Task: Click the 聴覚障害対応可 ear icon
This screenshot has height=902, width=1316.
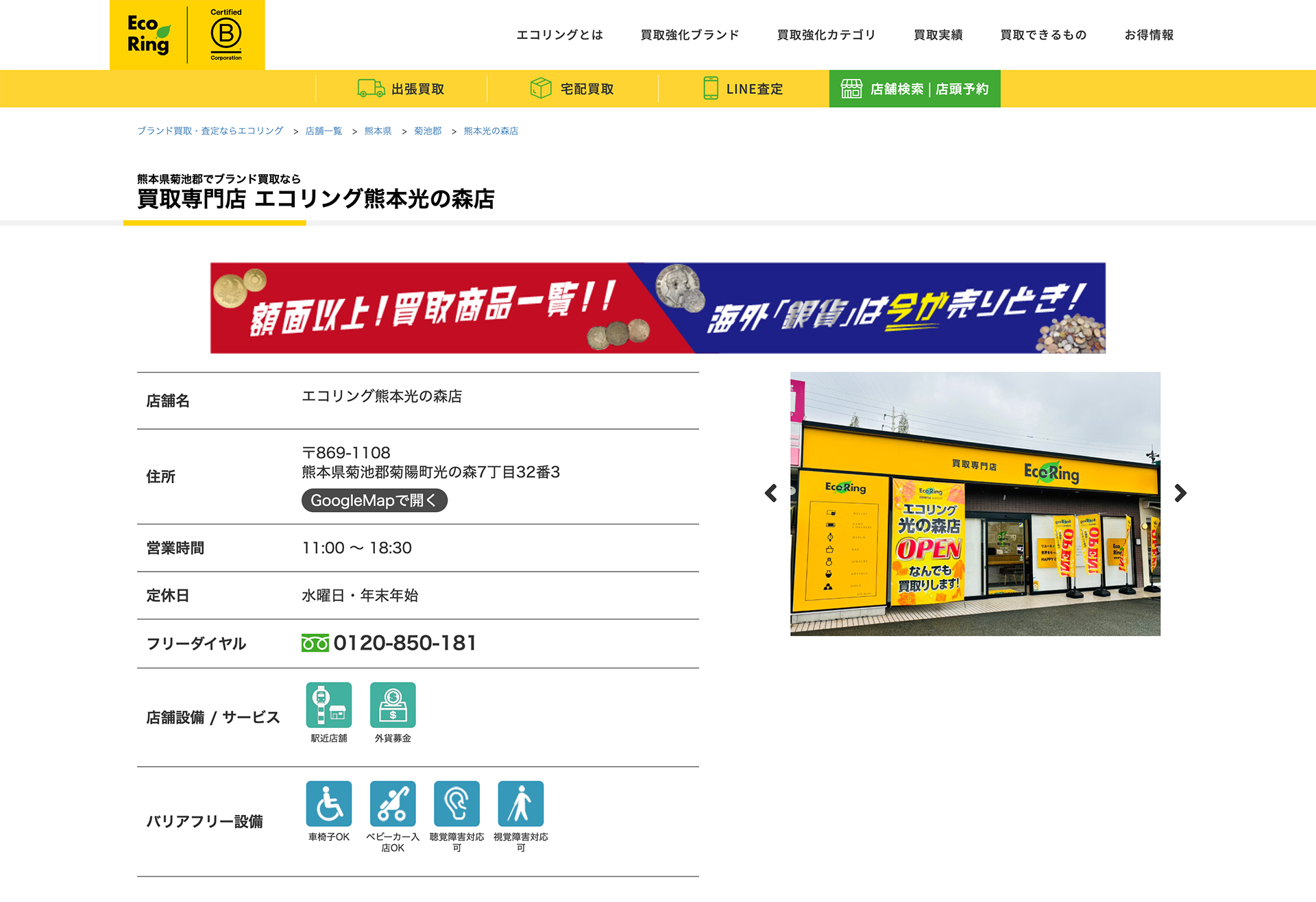Action: tap(456, 803)
